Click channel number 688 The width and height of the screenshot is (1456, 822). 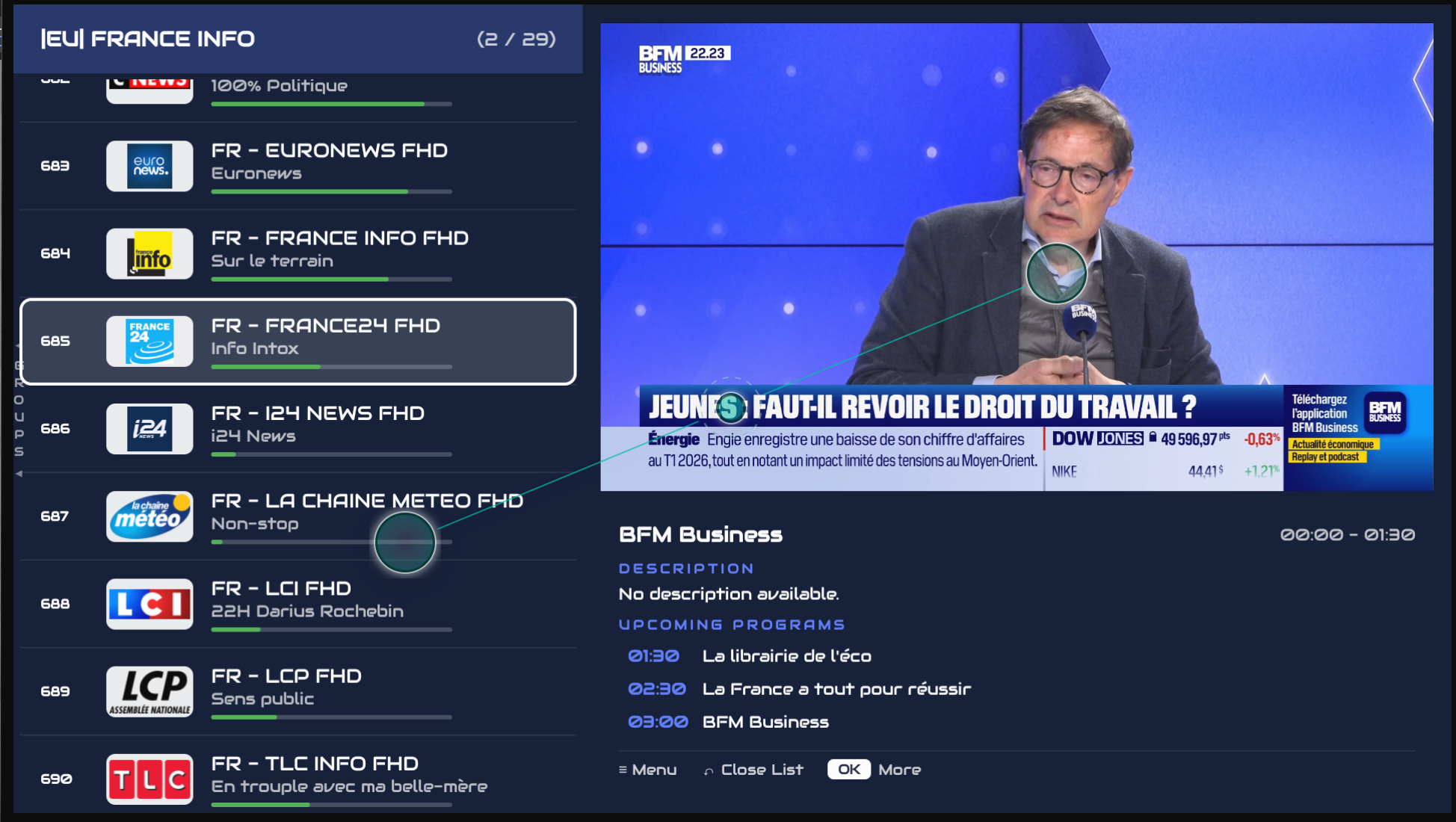pyautogui.click(x=55, y=604)
